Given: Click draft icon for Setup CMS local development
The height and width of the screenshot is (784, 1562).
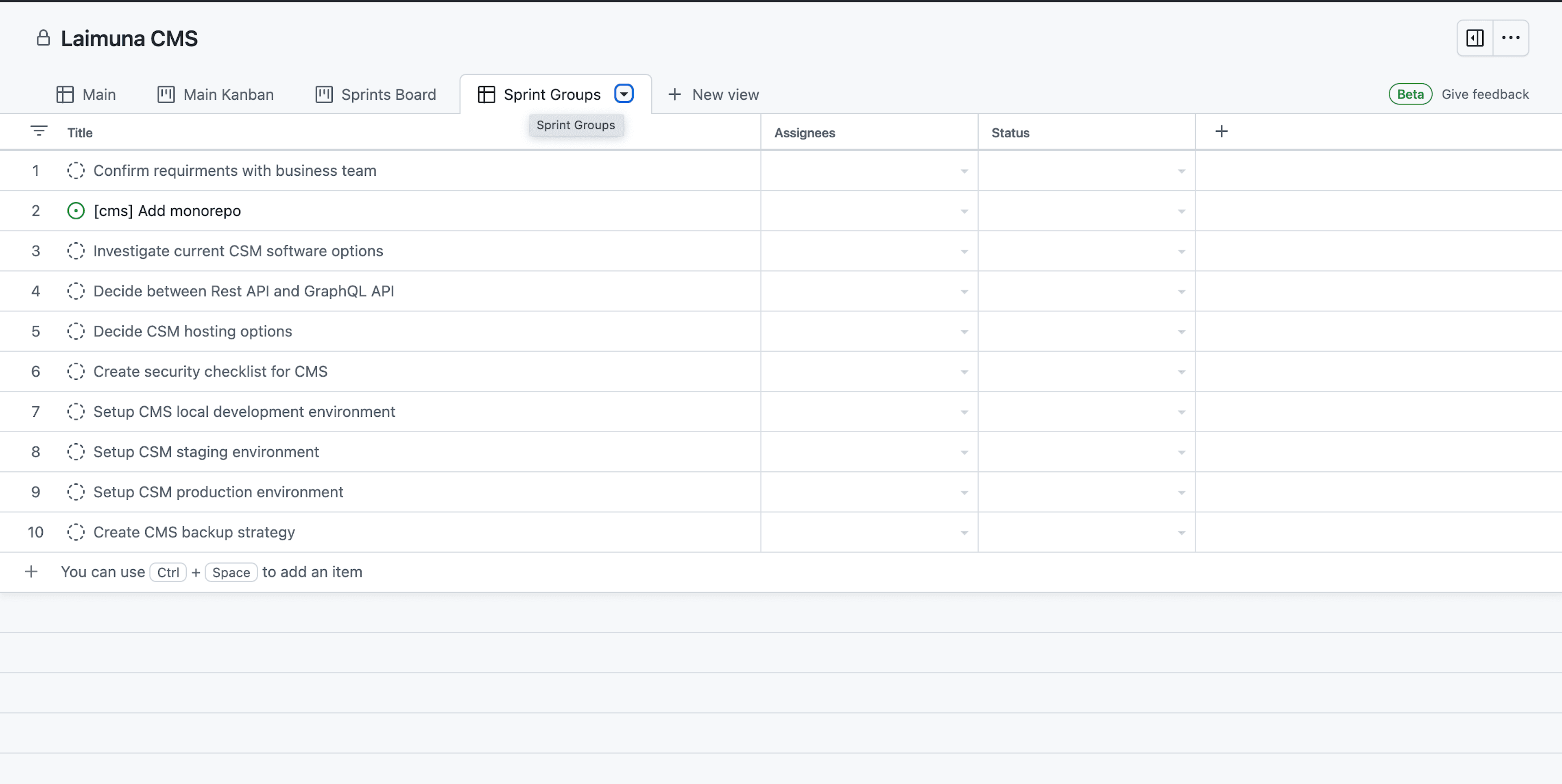Looking at the screenshot, I should (x=76, y=411).
